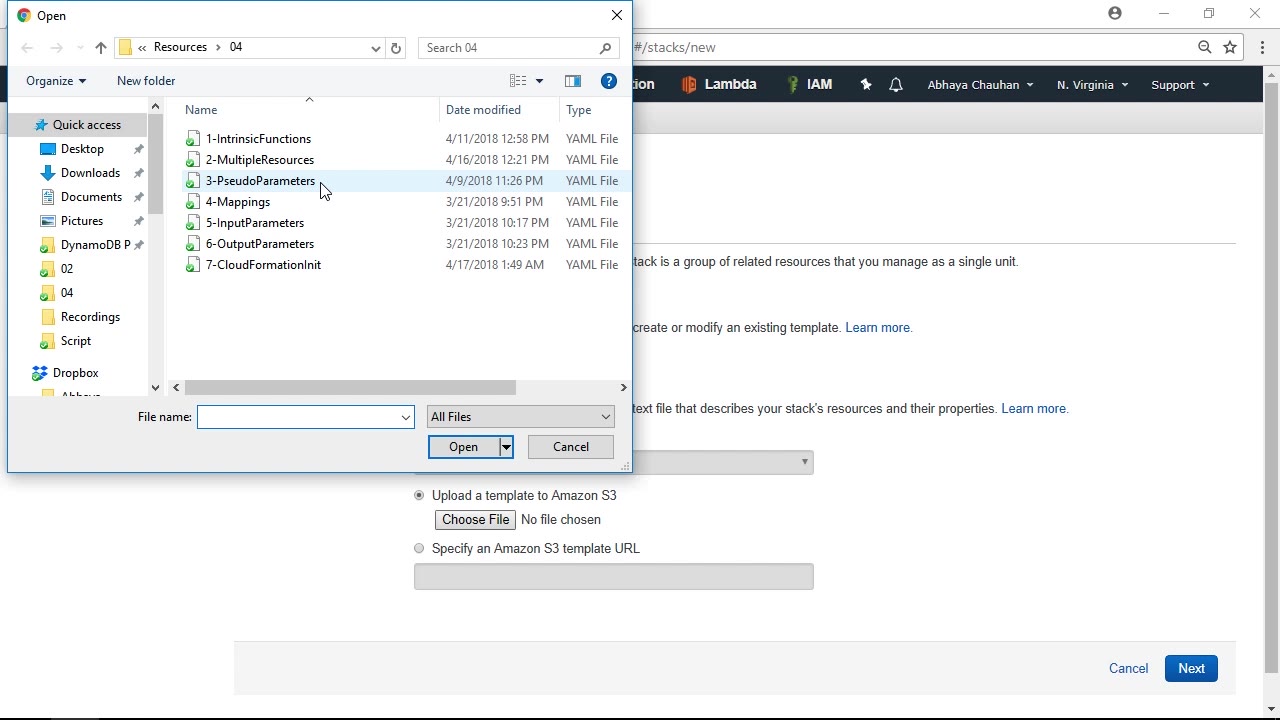Click New folder in the toolbar
The image size is (1280, 720).
click(146, 81)
